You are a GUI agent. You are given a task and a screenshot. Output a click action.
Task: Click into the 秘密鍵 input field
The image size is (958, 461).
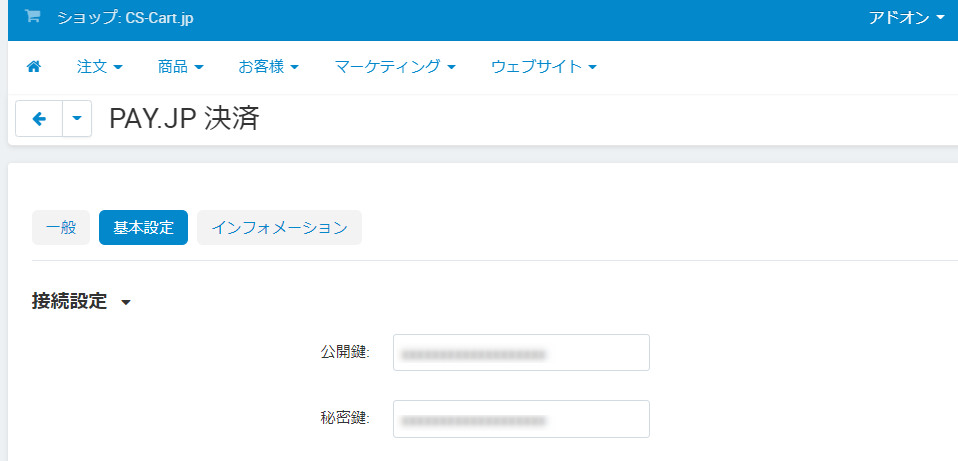point(521,419)
